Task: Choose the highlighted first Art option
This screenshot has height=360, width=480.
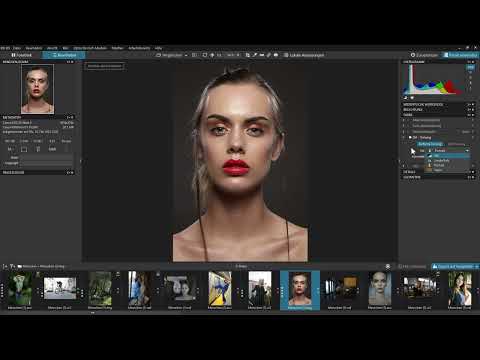Action: [x=448, y=156]
